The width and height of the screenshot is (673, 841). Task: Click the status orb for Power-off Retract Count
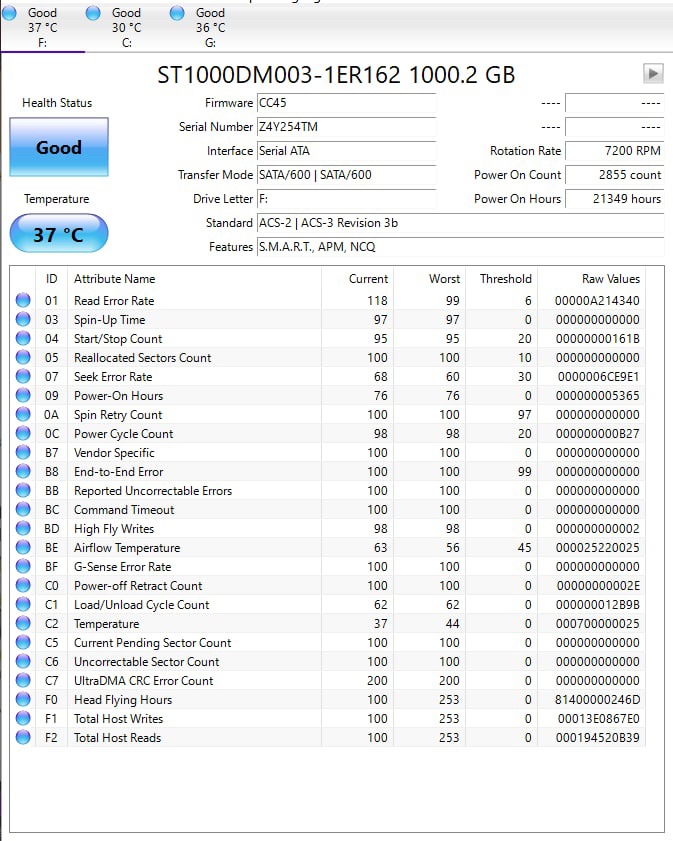[23, 585]
